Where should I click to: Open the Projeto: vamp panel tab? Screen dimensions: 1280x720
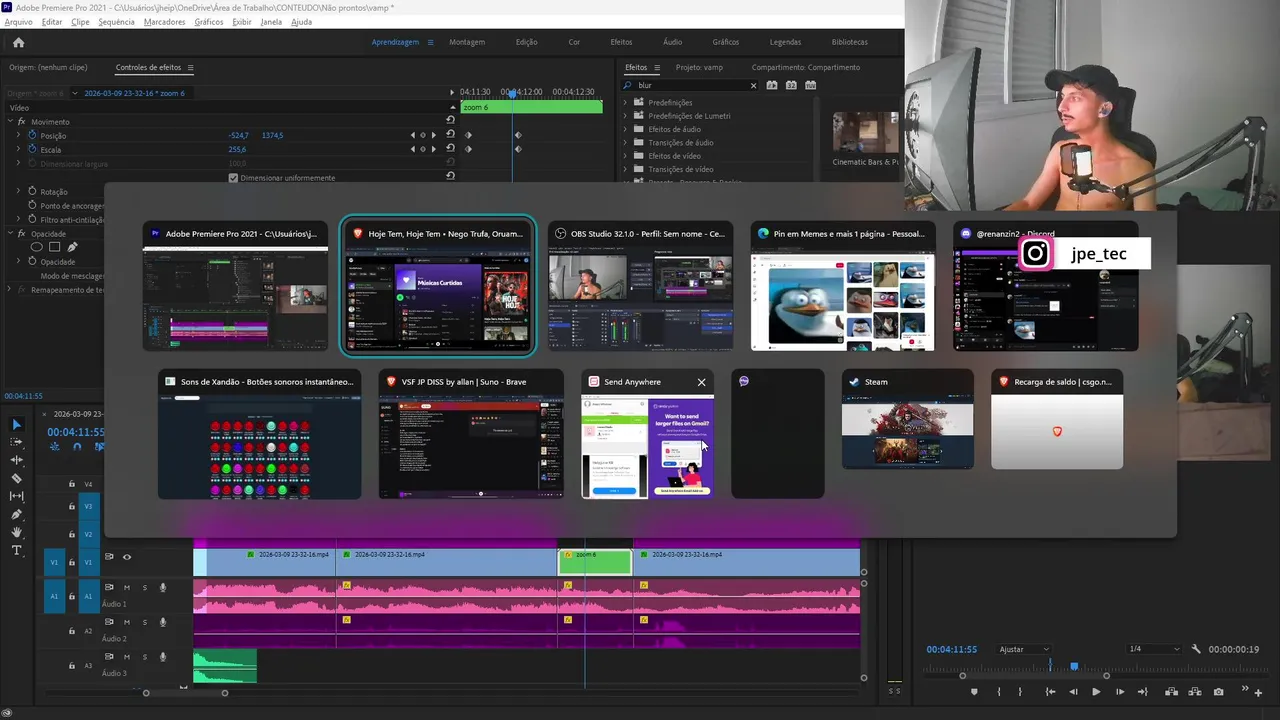[x=699, y=67]
